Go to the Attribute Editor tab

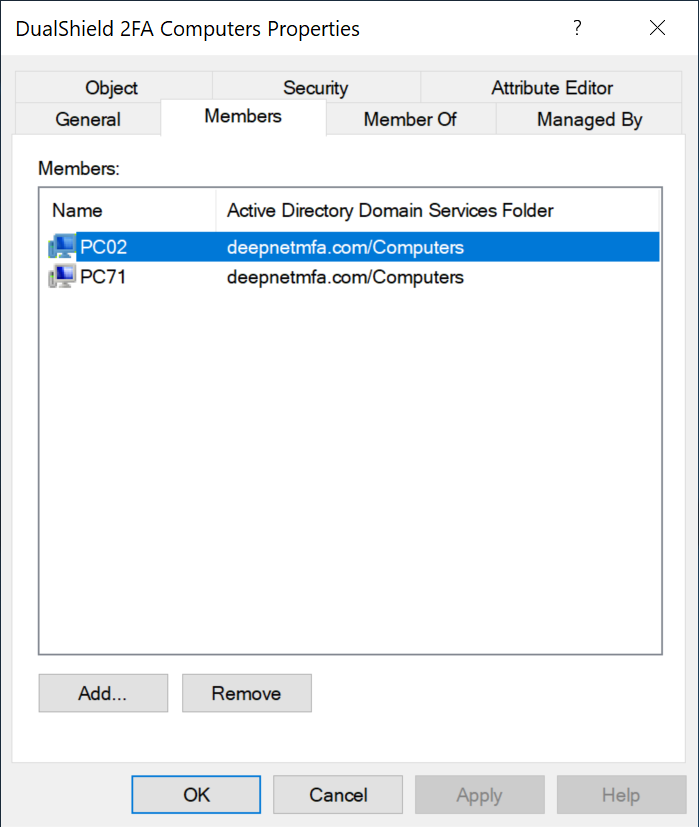pyautogui.click(x=552, y=88)
